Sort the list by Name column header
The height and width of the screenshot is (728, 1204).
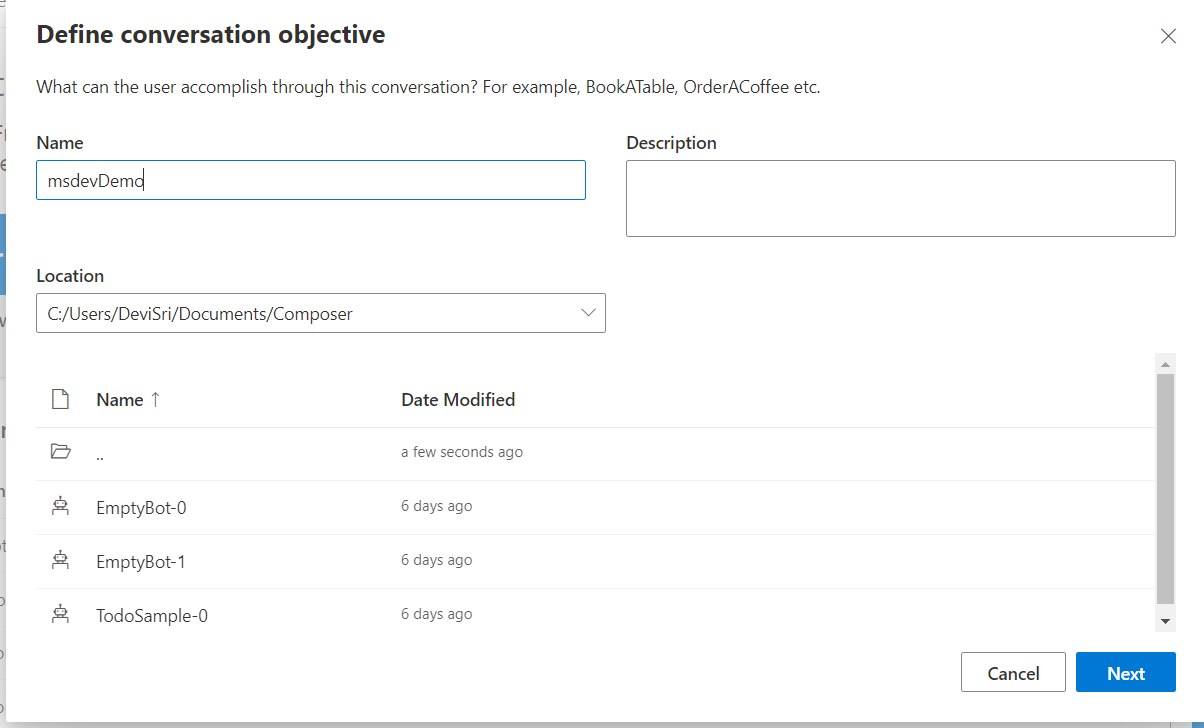tap(120, 400)
